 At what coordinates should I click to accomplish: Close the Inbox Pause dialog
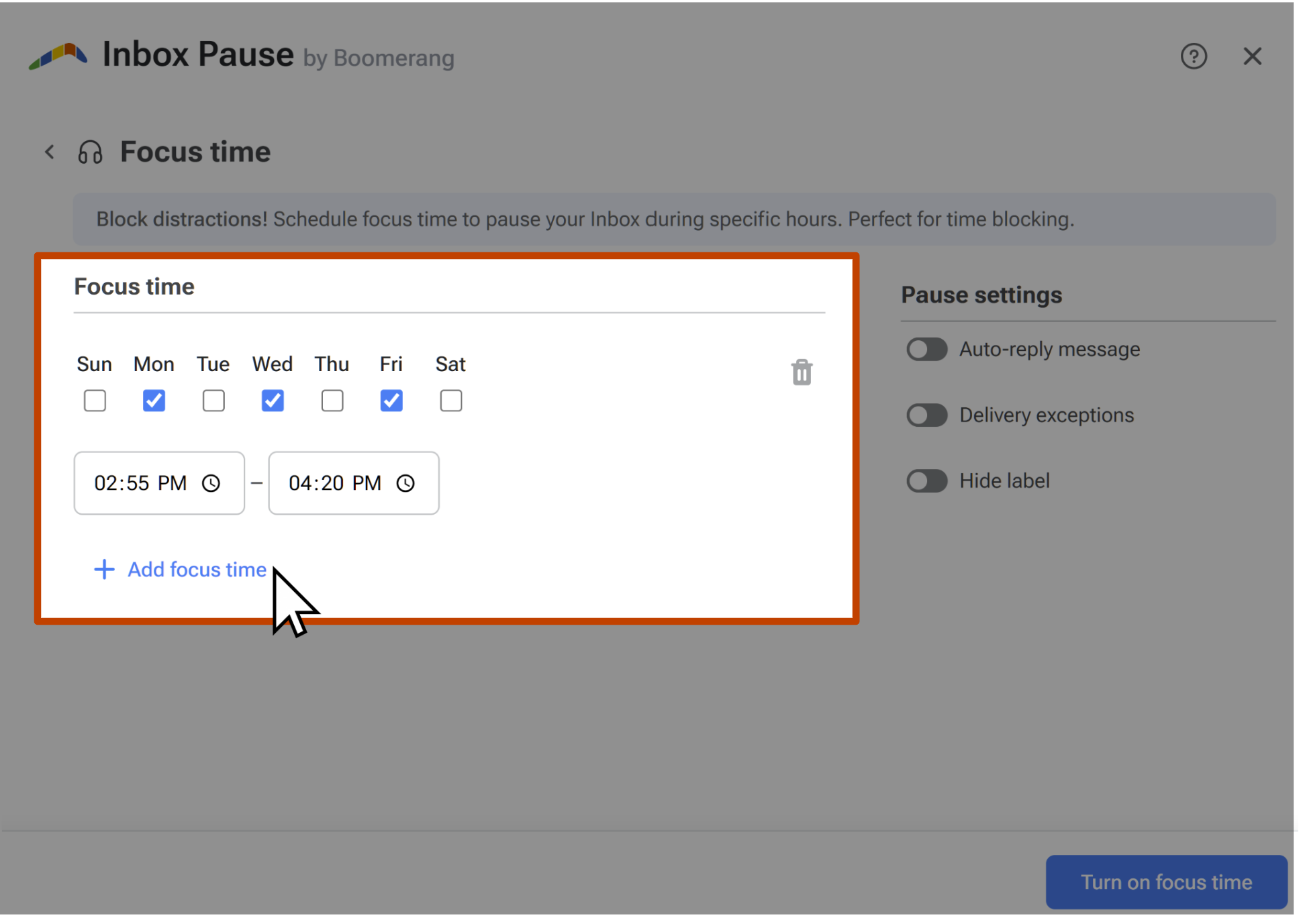(1251, 56)
